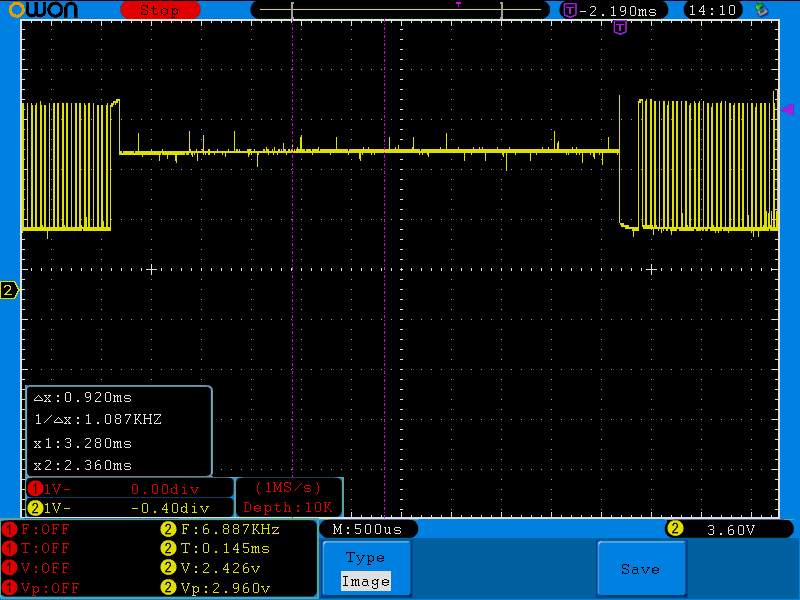Click the yellow trigger source badge beside 3.60V
Image resolution: width=800 pixels, height=600 pixels.
tap(674, 529)
